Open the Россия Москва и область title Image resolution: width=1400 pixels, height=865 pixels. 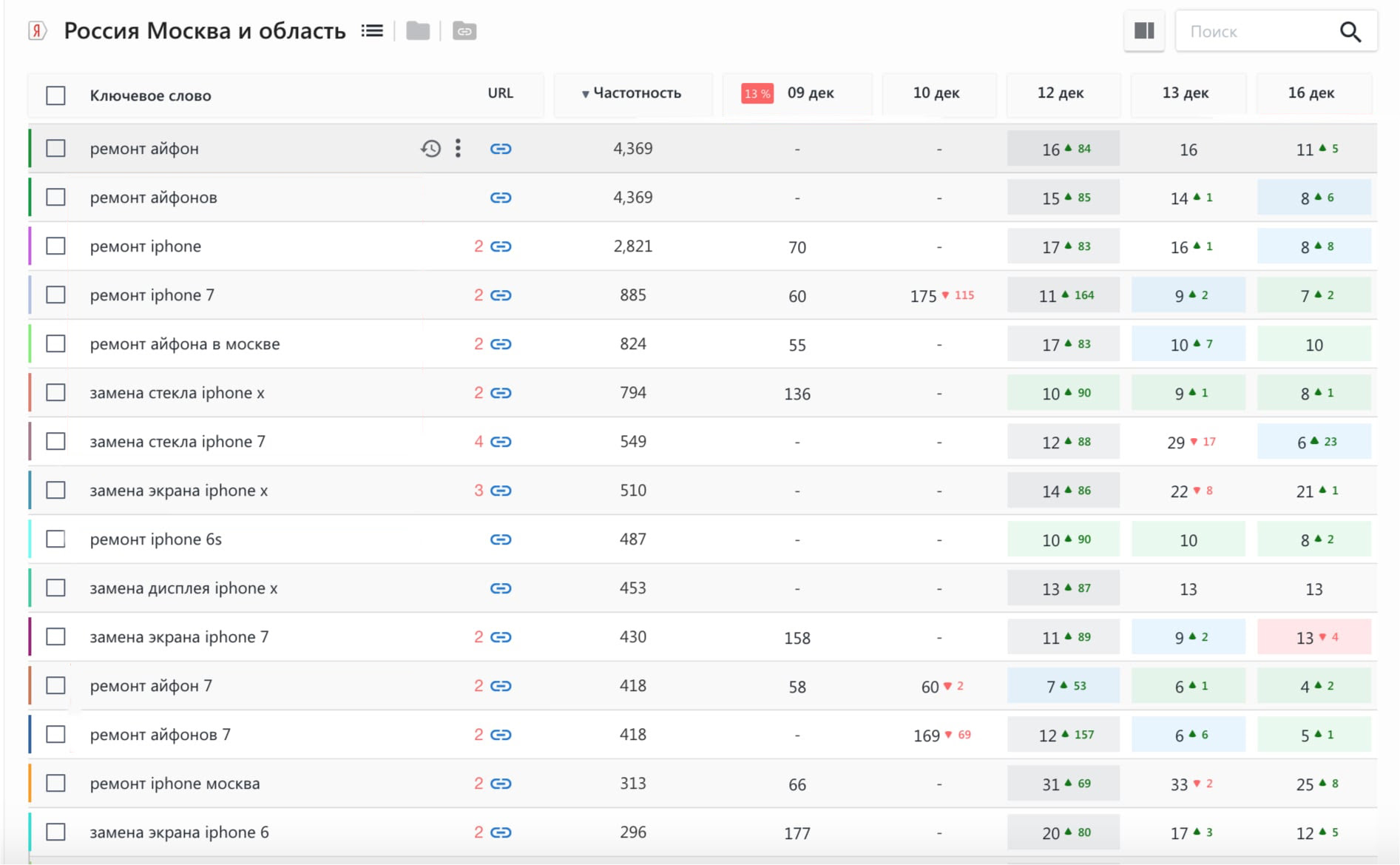[x=205, y=31]
